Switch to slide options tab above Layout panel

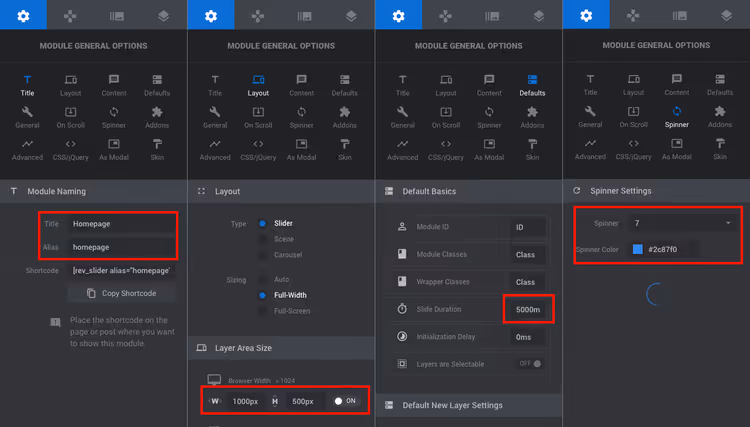(304, 15)
